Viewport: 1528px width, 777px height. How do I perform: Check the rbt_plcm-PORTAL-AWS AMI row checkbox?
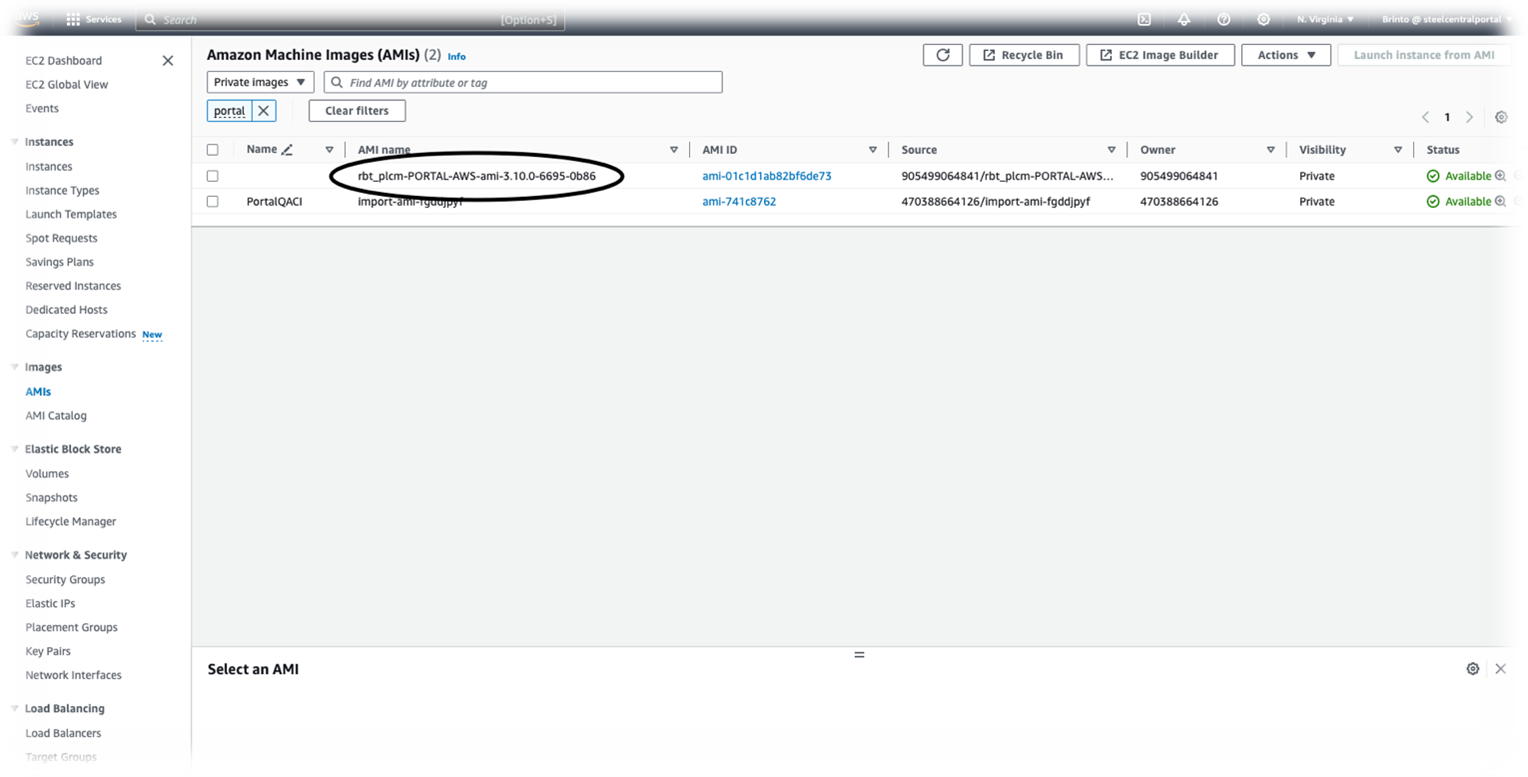click(x=212, y=176)
